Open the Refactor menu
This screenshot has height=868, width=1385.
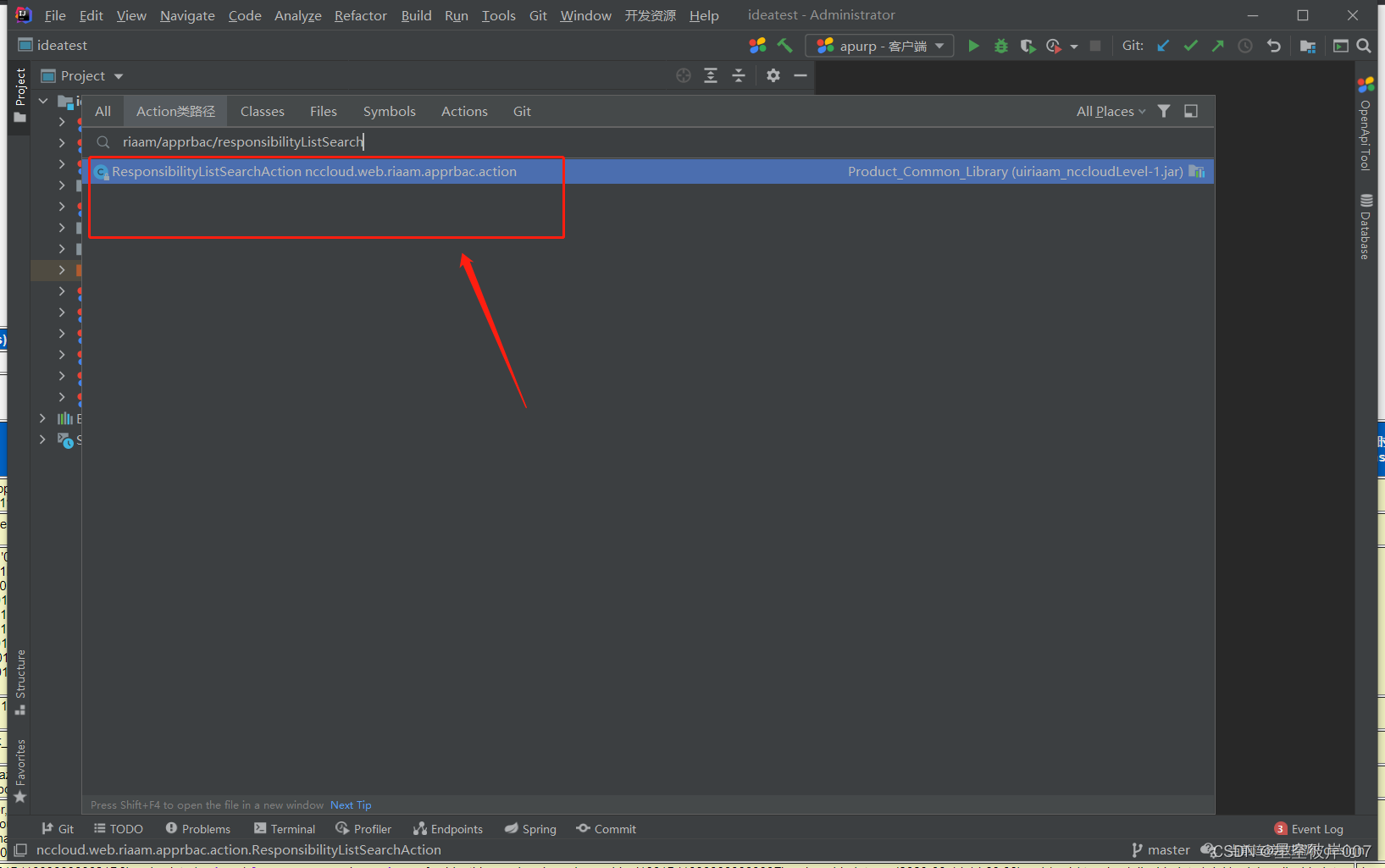360,15
